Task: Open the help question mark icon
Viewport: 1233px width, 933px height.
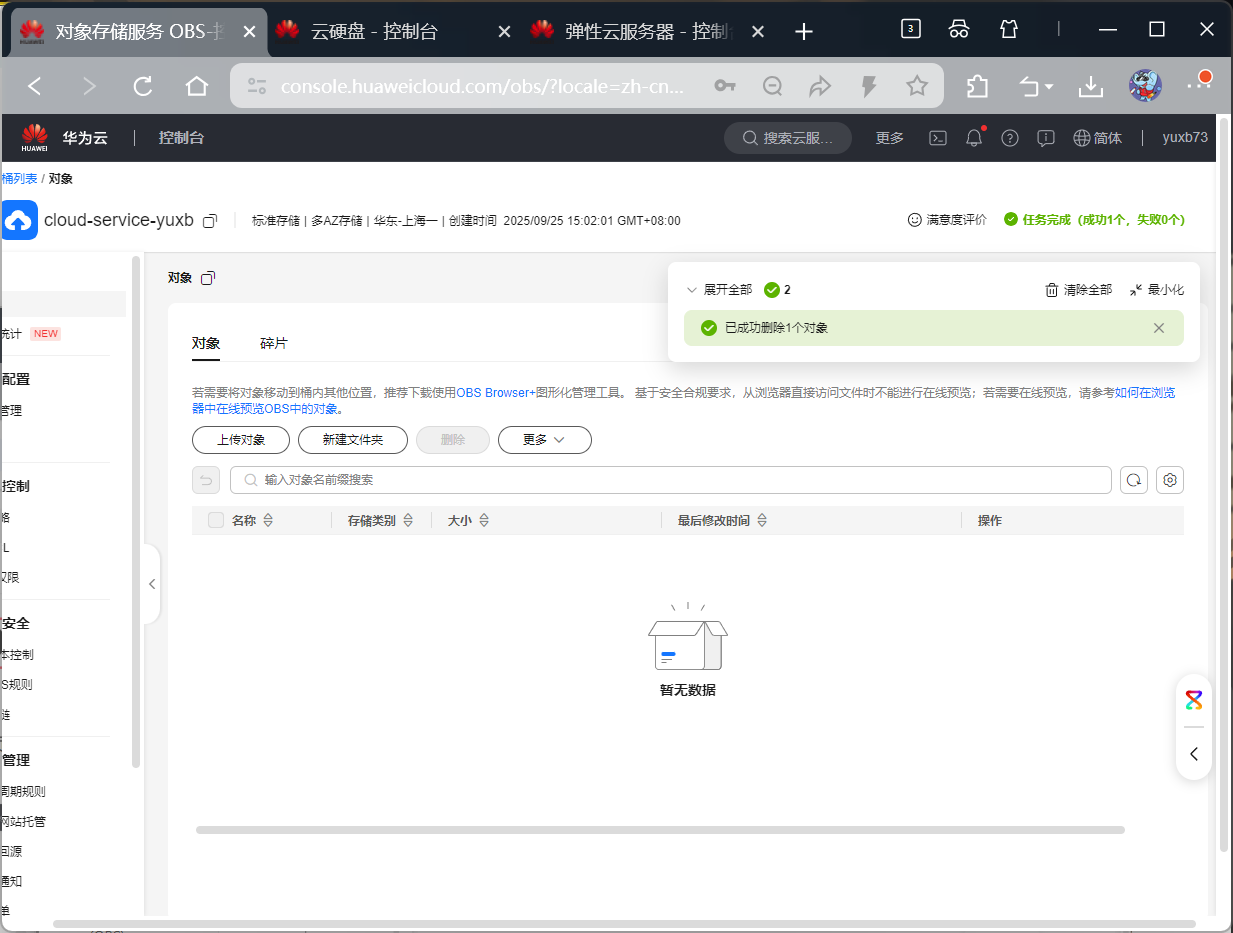Action: [1010, 138]
